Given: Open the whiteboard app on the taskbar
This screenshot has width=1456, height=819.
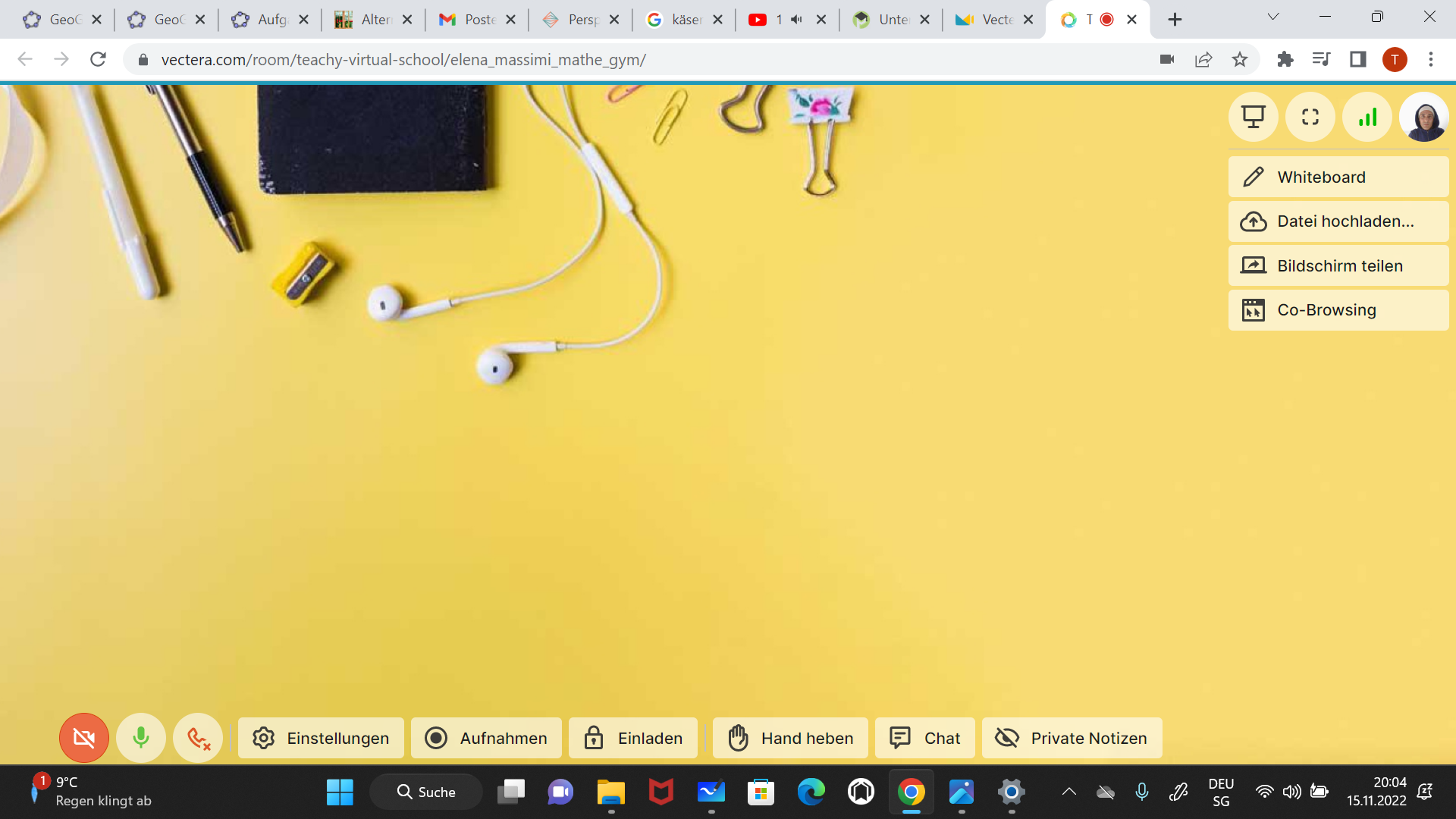Looking at the screenshot, I should pos(711,792).
